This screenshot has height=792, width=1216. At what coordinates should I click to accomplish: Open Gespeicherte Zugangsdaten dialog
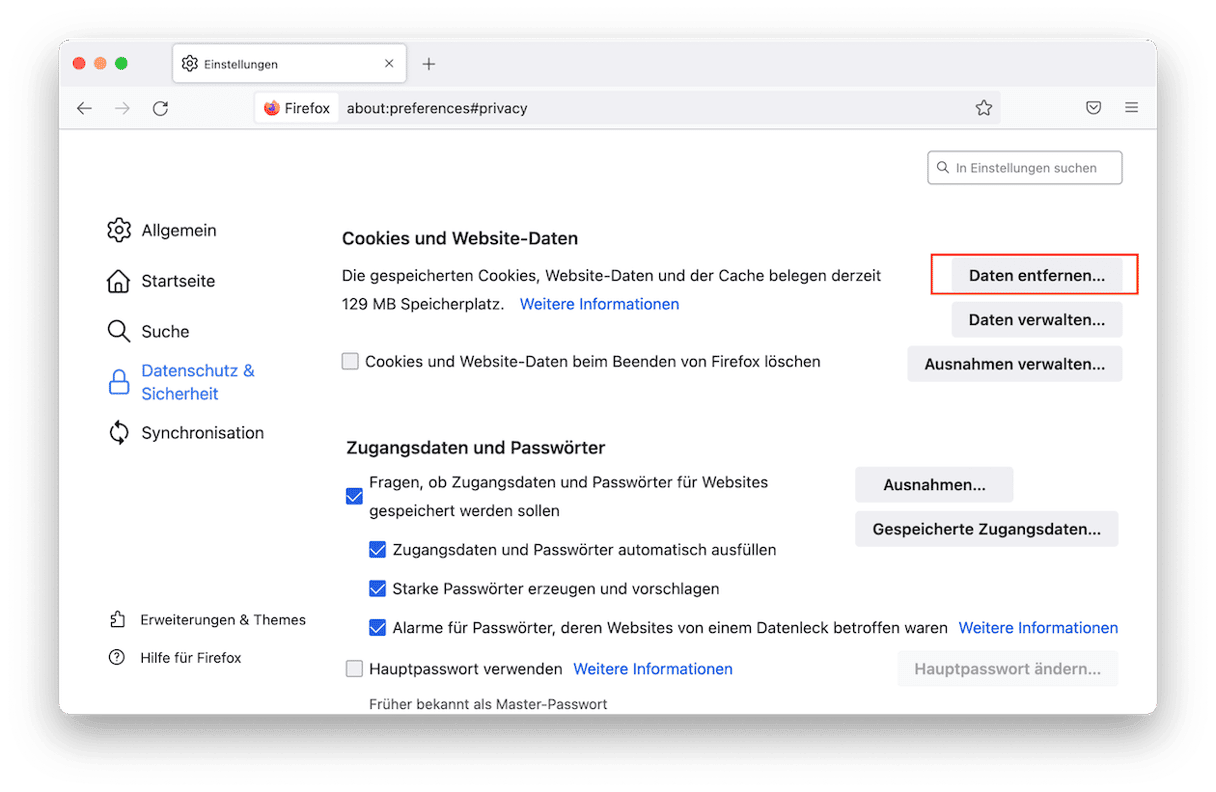point(986,529)
